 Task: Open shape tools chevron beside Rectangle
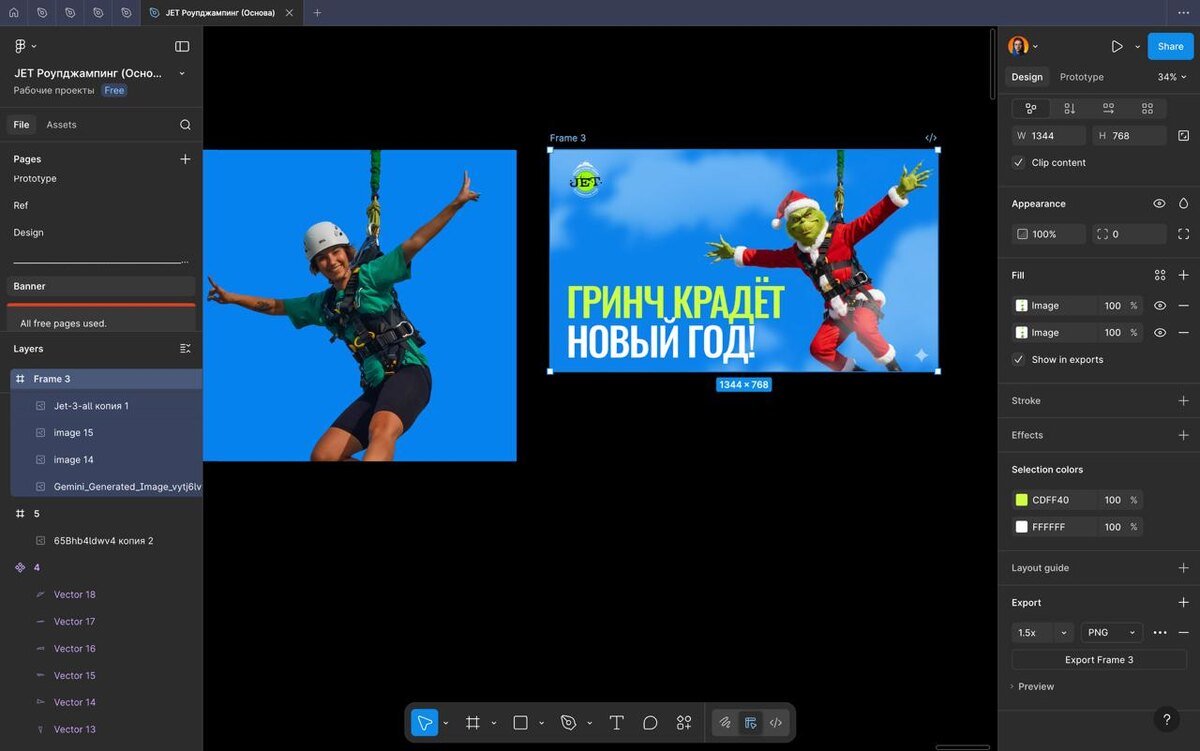[542, 723]
